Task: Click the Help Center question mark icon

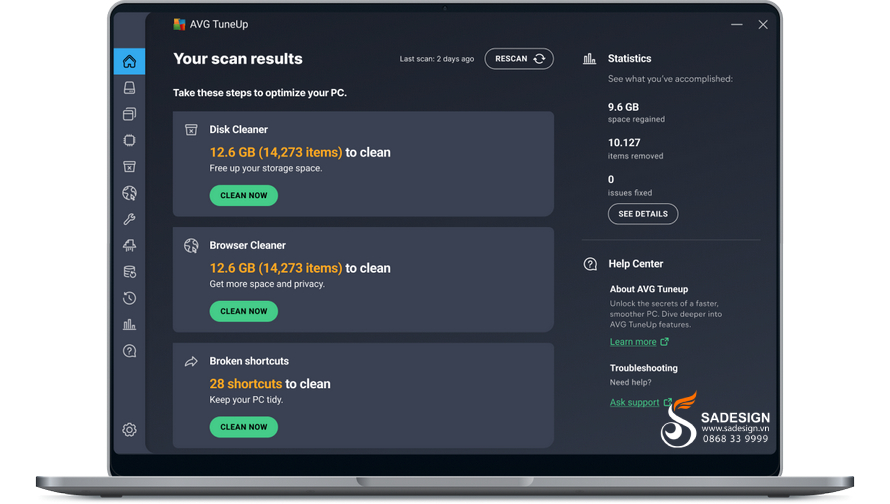Action: (590, 264)
